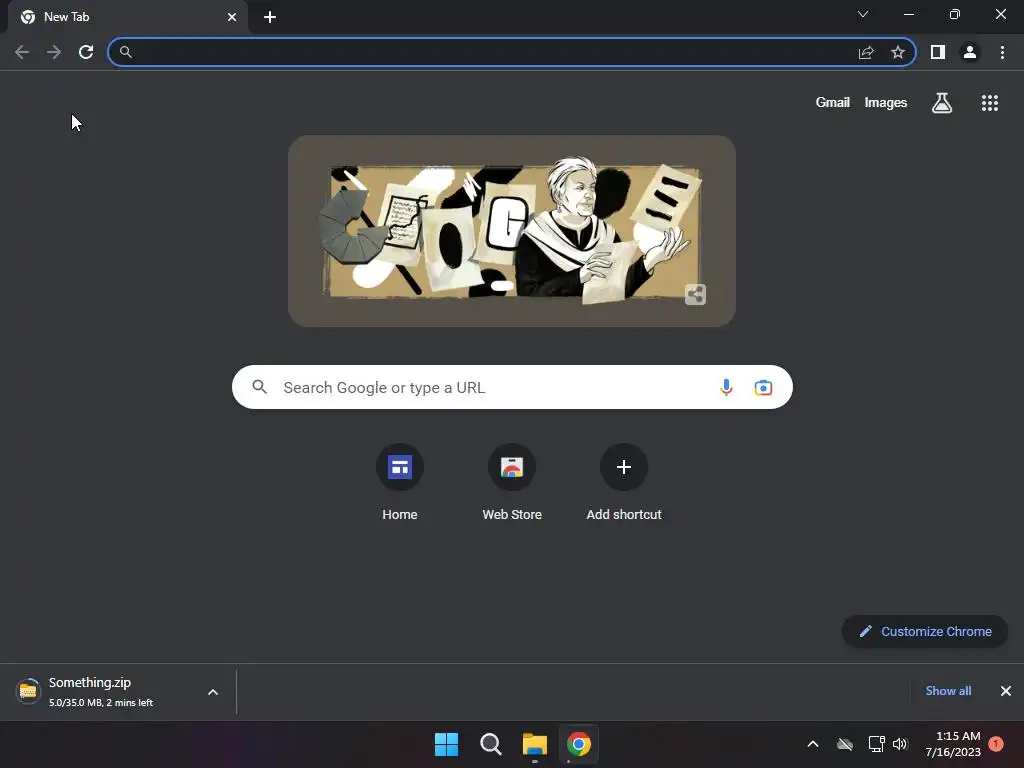The width and height of the screenshot is (1024, 768).
Task: Open the network status tray icon
Action: (x=876, y=744)
